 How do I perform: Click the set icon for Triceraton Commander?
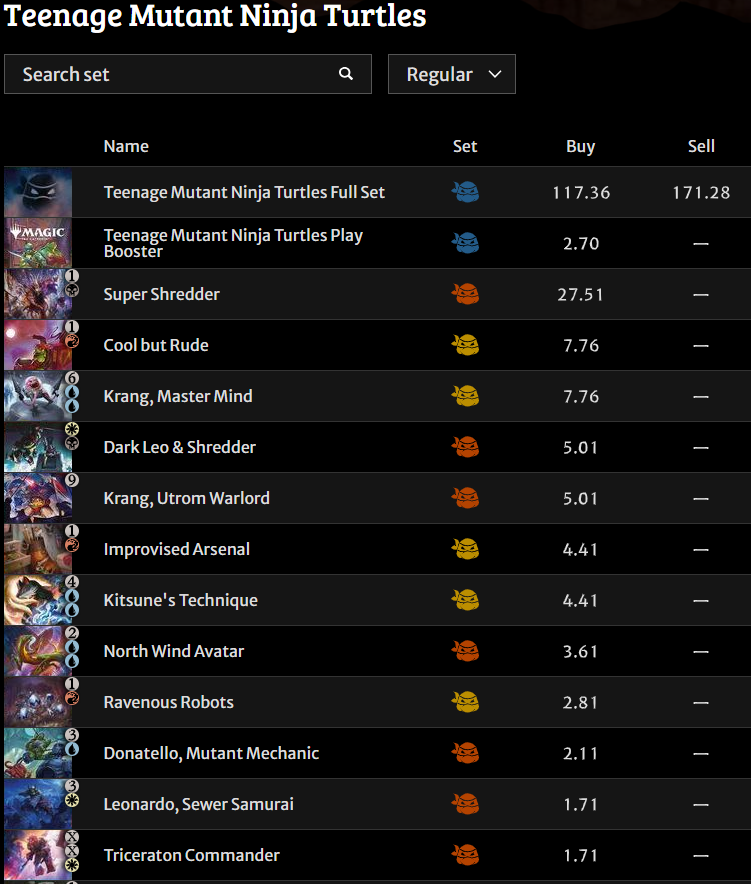[465, 855]
